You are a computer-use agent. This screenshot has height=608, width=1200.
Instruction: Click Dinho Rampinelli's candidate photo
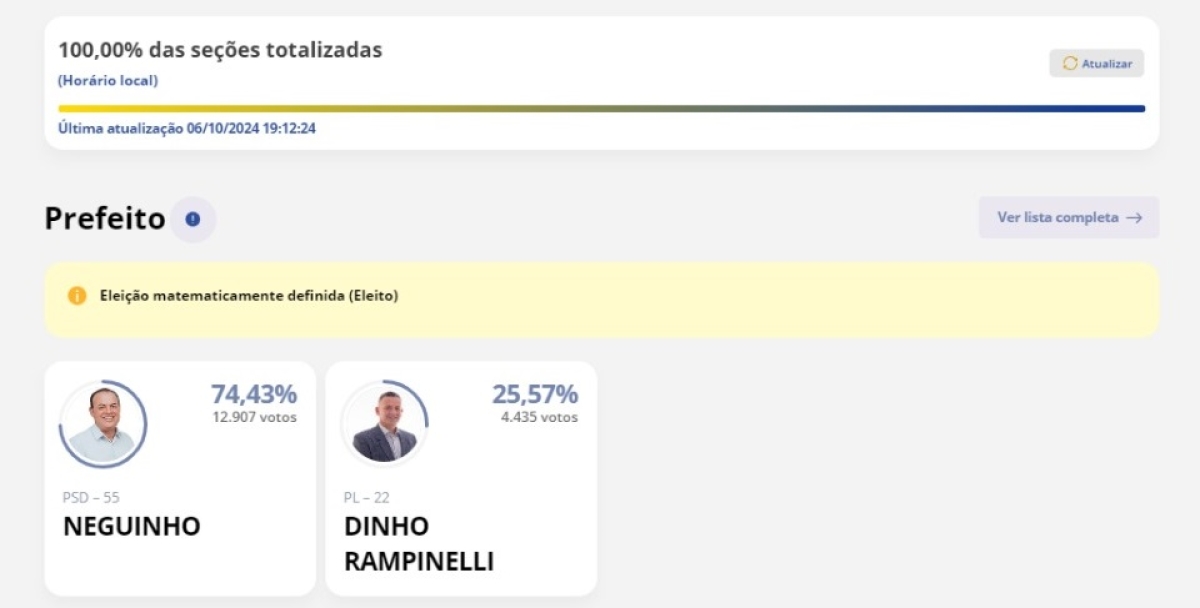coord(384,424)
